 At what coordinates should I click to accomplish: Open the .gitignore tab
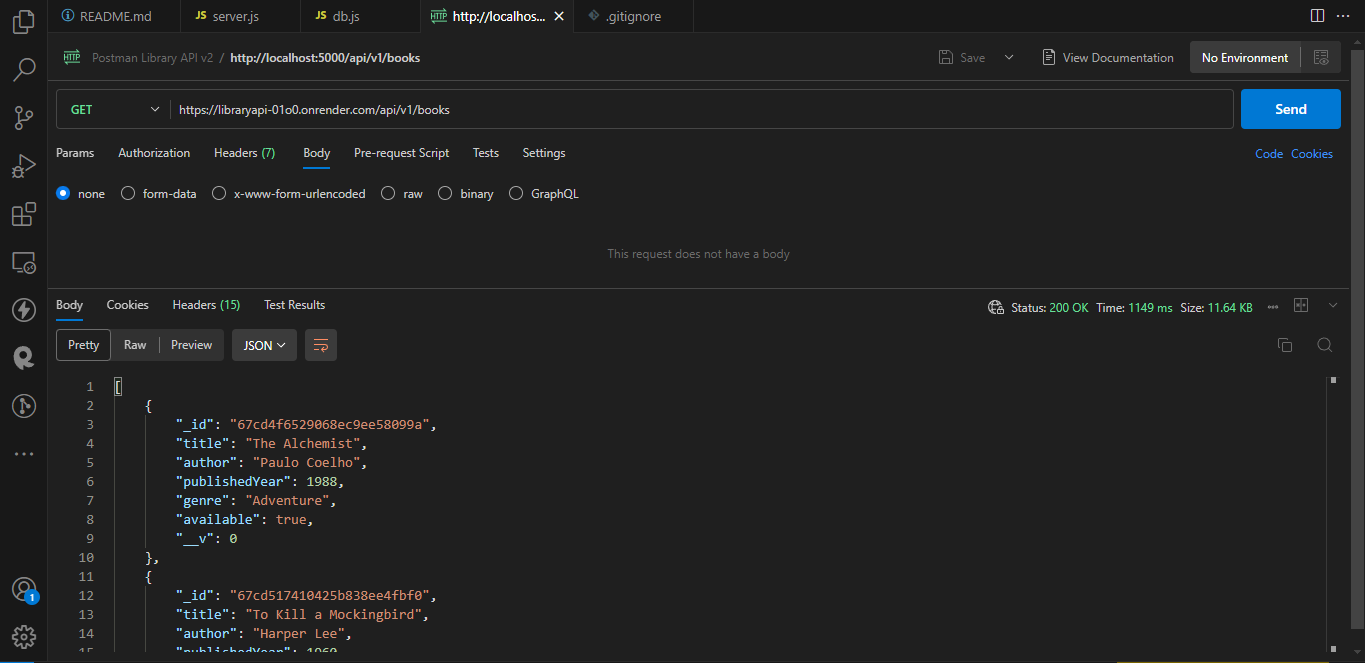[x=634, y=16]
